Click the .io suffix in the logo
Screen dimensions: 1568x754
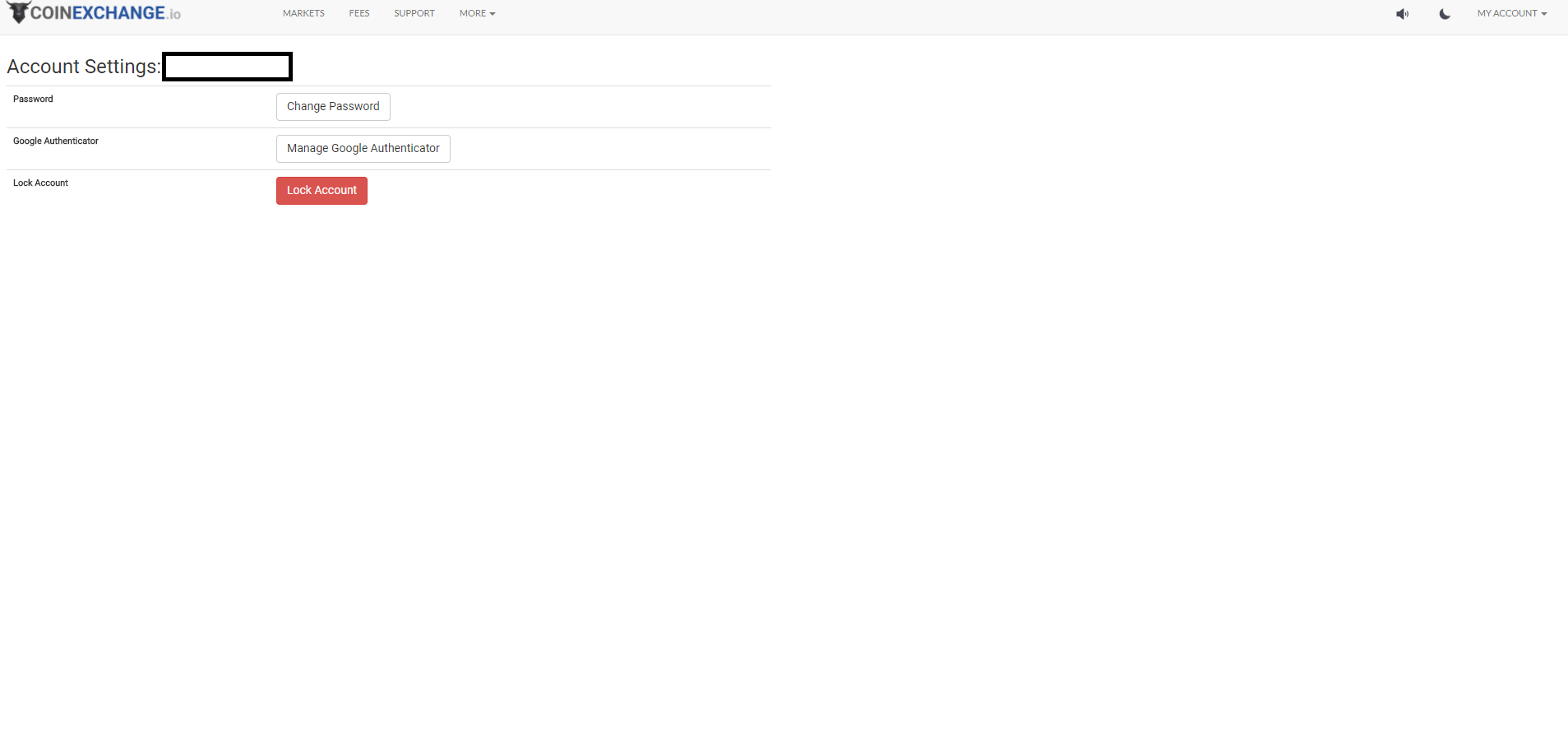pos(173,15)
